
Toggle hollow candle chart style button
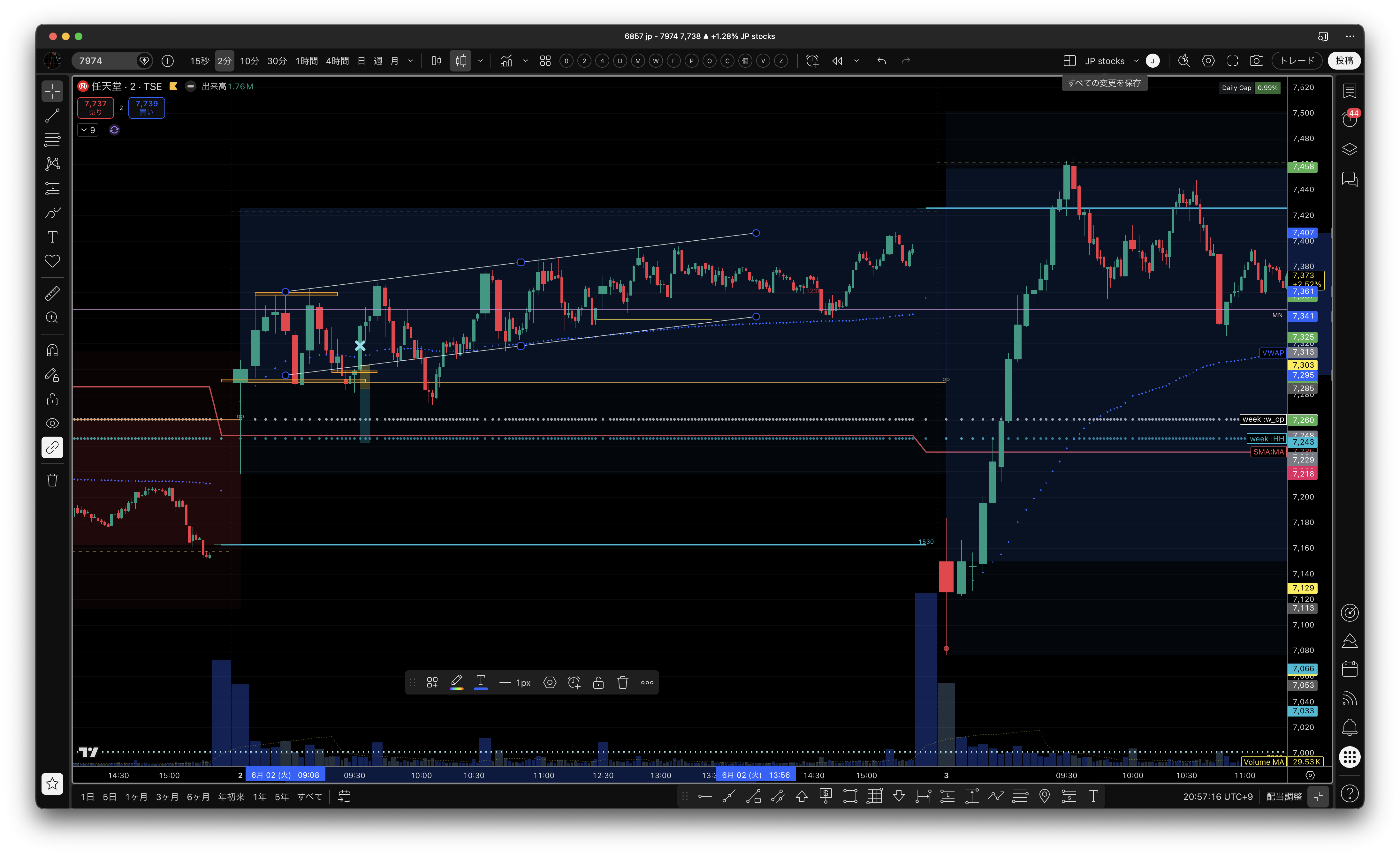tap(461, 61)
